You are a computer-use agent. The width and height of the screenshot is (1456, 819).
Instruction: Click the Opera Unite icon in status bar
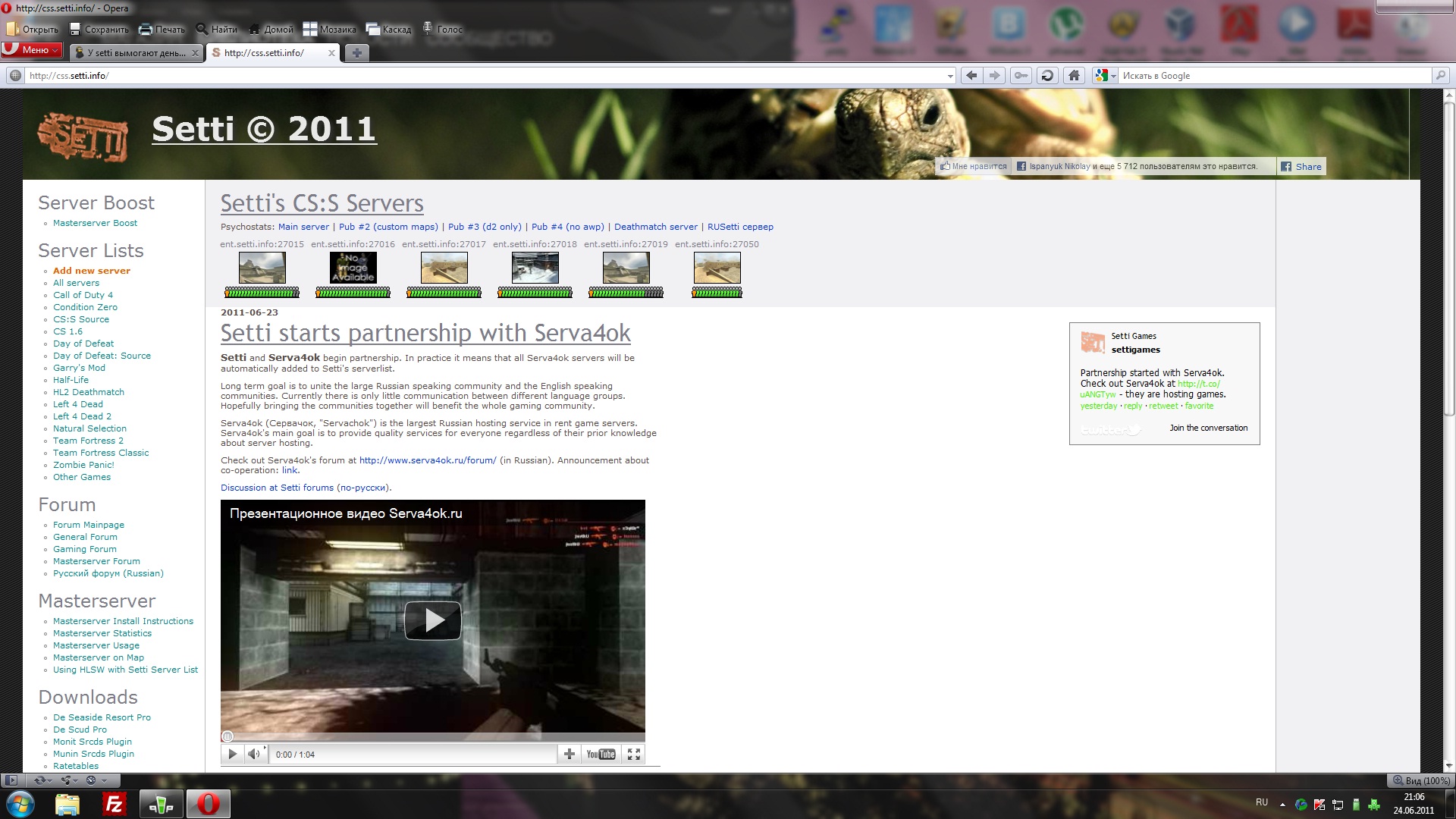pos(67,780)
